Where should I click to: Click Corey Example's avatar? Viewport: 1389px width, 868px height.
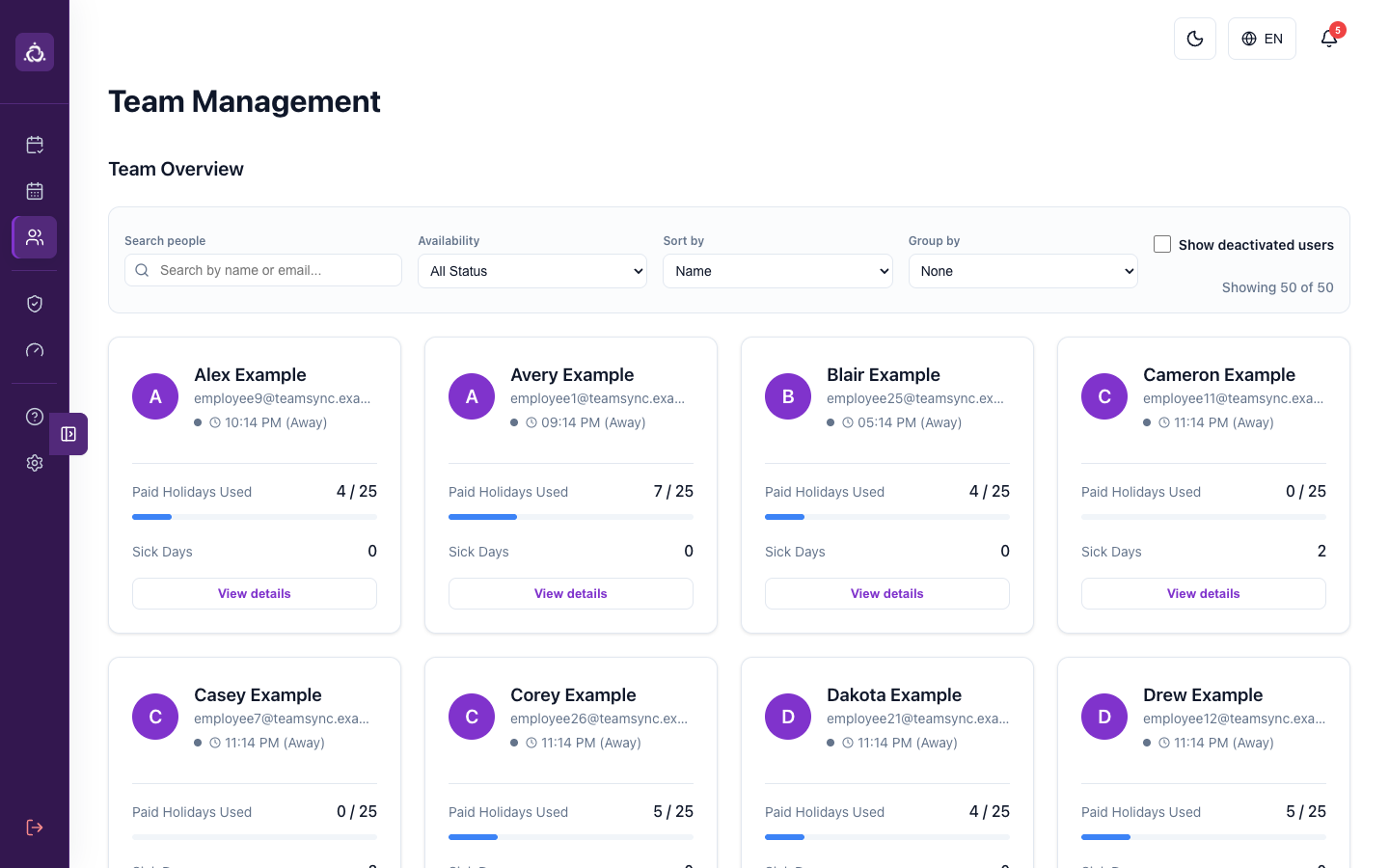click(472, 717)
